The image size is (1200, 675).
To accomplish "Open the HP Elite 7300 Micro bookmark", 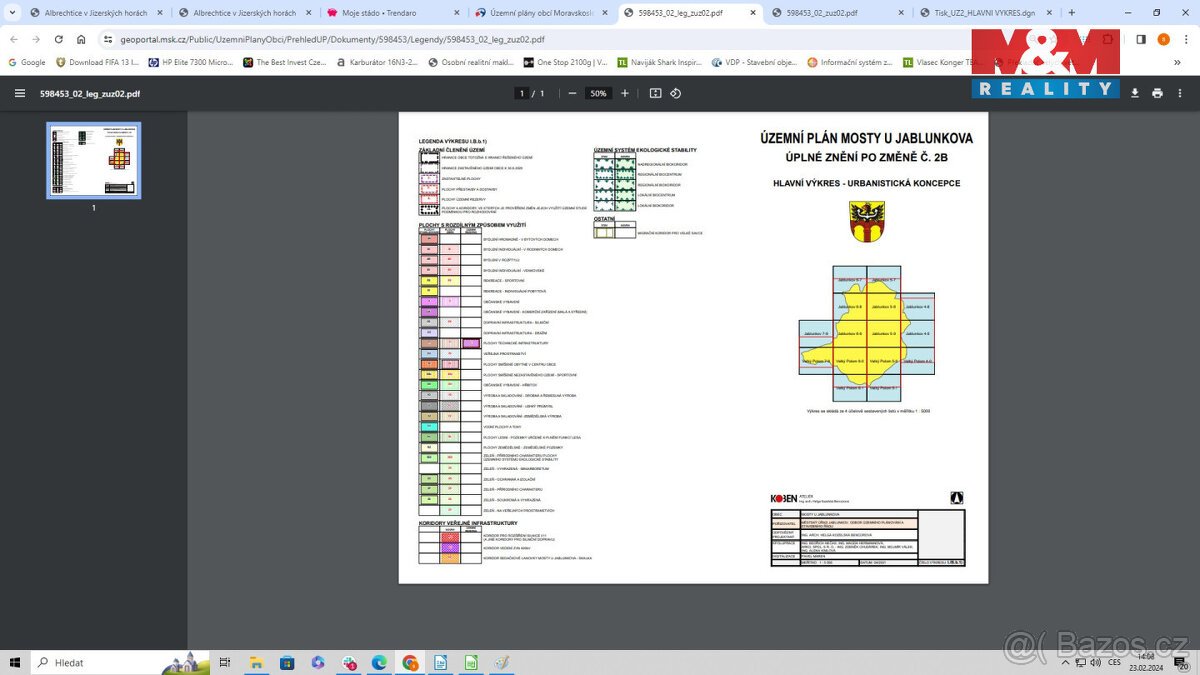I will click(190, 62).
